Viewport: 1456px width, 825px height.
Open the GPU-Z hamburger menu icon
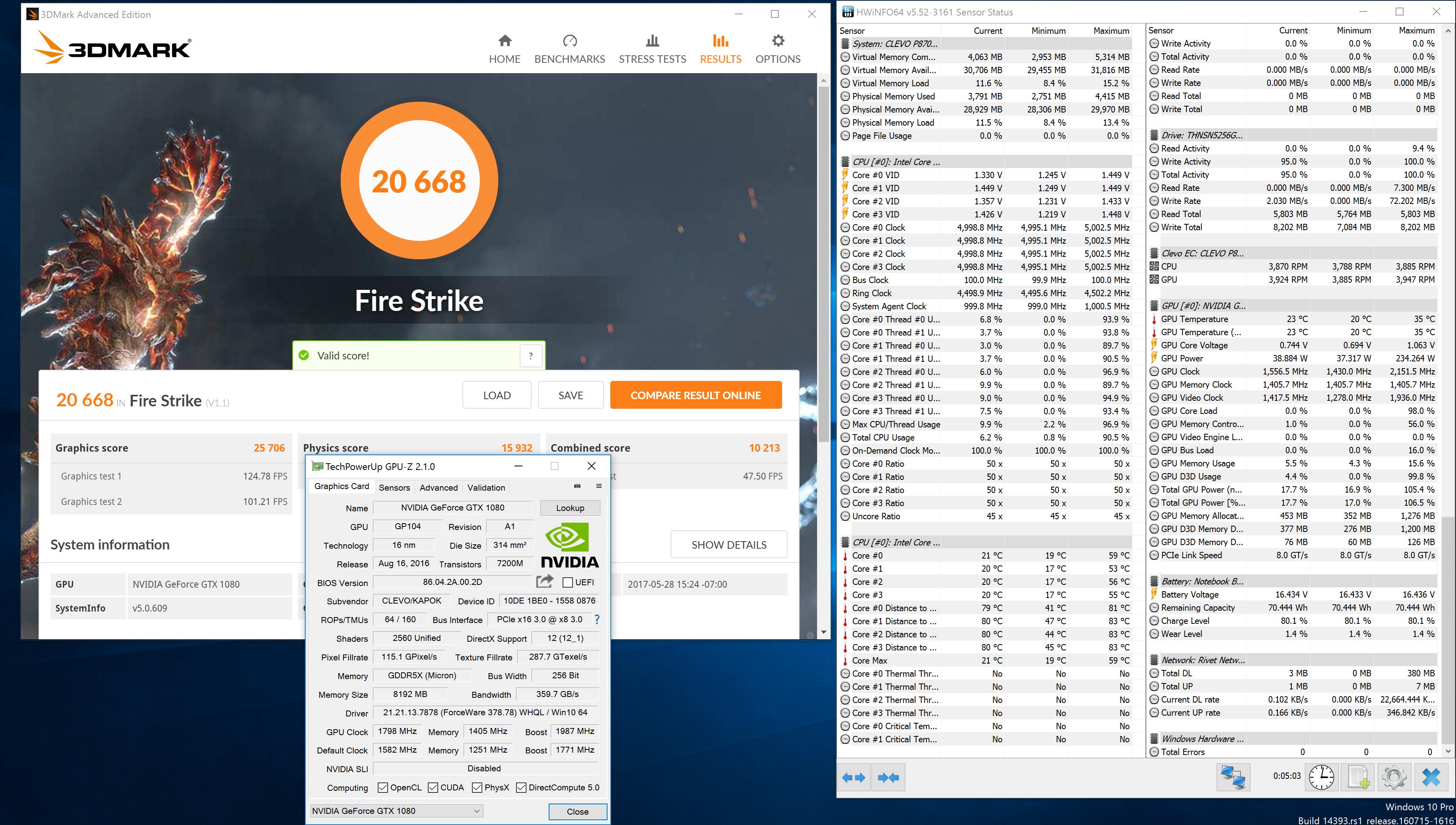(598, 486)
